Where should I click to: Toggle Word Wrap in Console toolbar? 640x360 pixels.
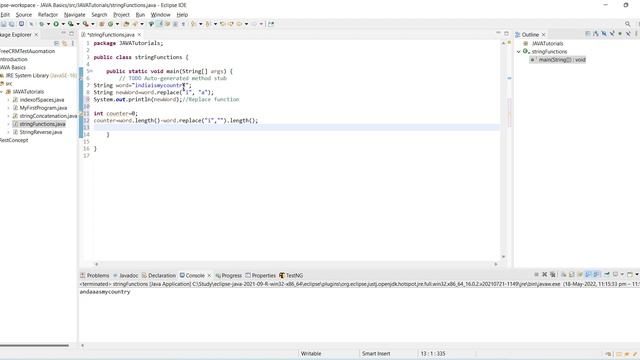pos(580,274)
